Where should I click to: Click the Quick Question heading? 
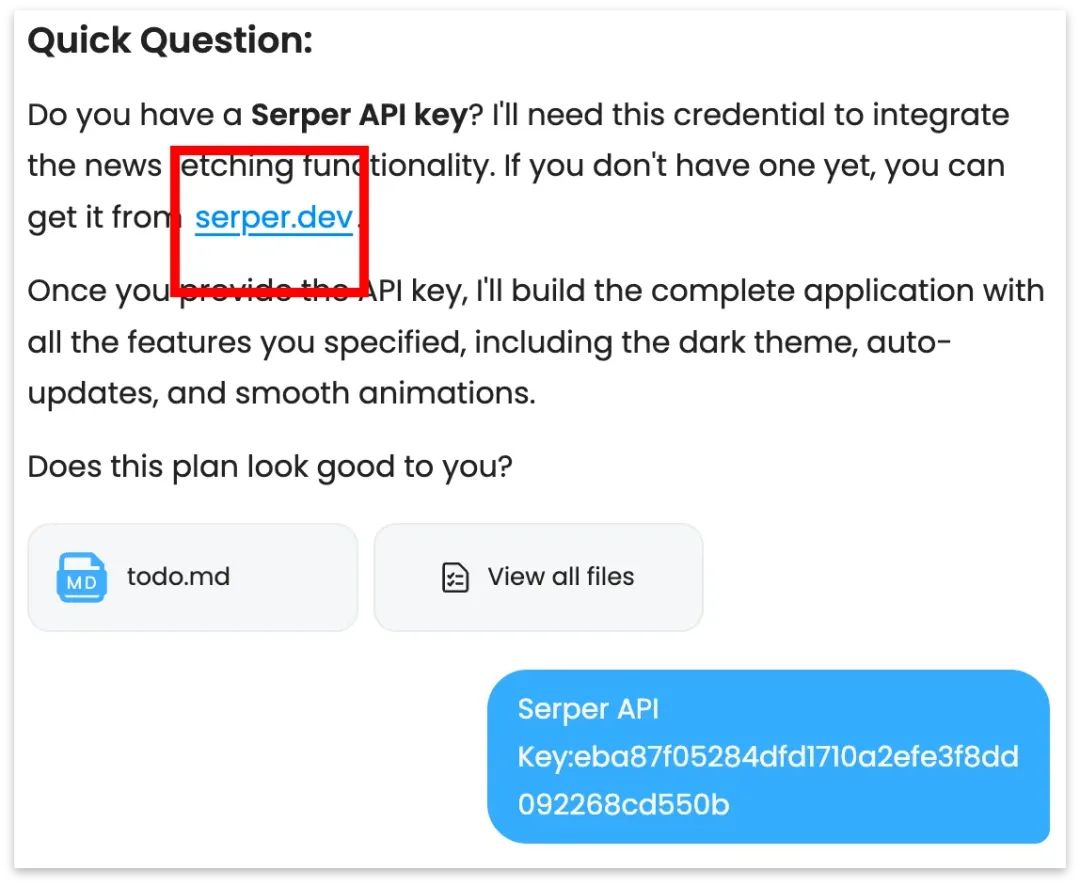click(x=170, y=40)
